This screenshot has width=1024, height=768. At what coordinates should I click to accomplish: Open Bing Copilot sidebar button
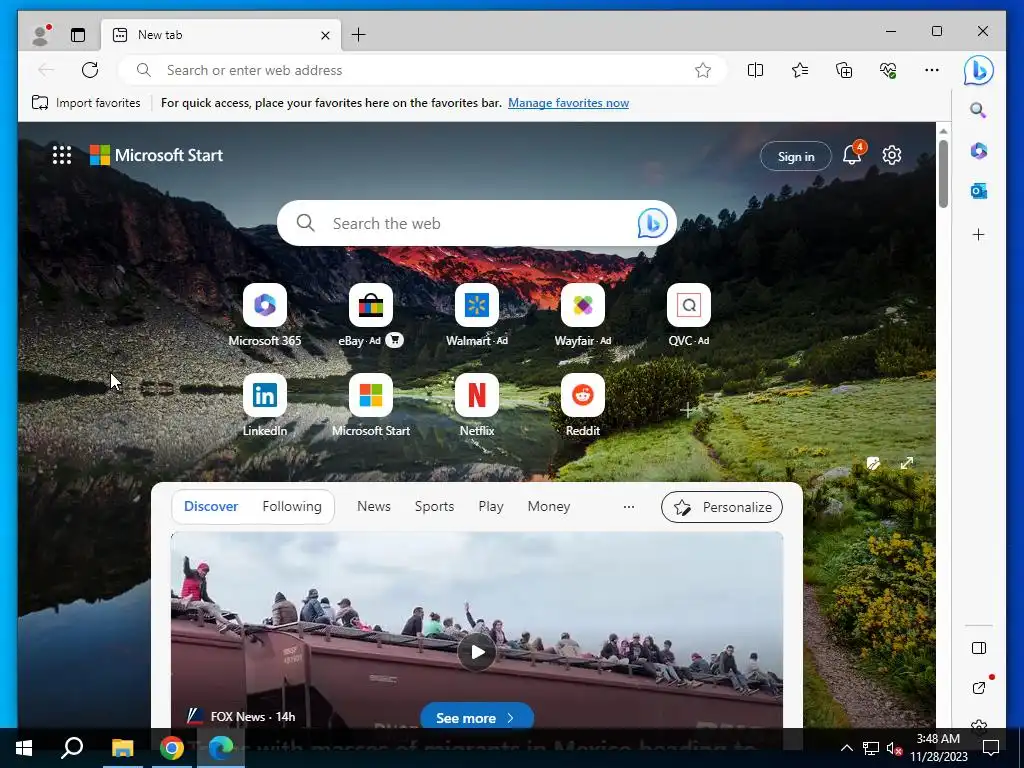(978, 70)
